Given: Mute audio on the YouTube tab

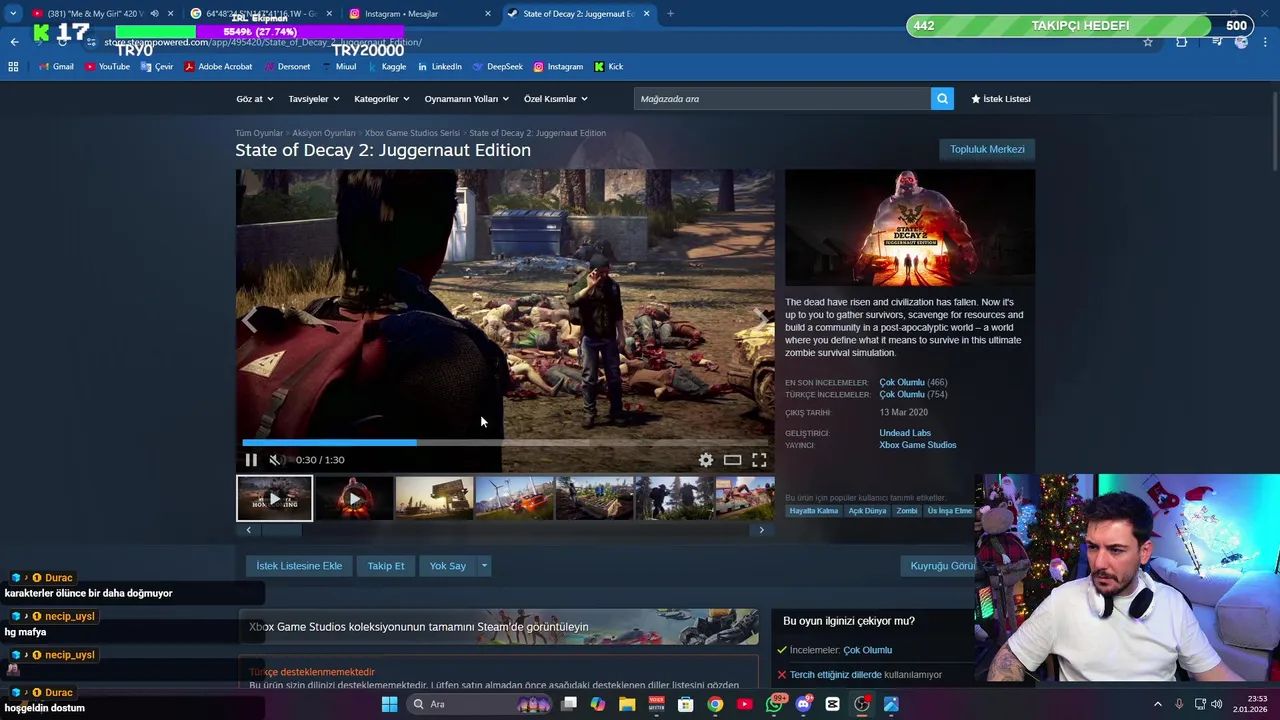Looking at the screenshot, I should 154,14.
